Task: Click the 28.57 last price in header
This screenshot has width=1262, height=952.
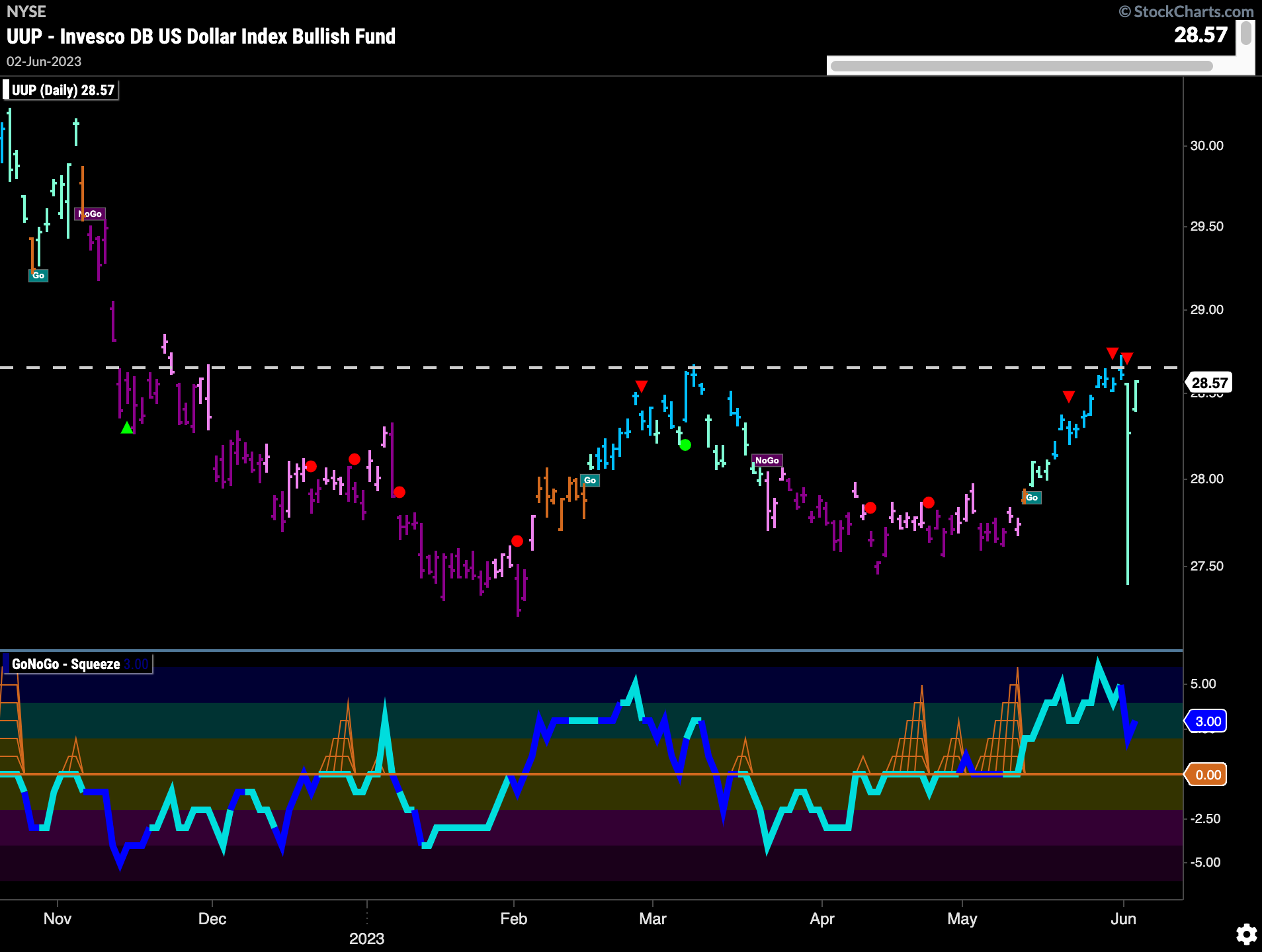Action: click(x=1200, y=34)
